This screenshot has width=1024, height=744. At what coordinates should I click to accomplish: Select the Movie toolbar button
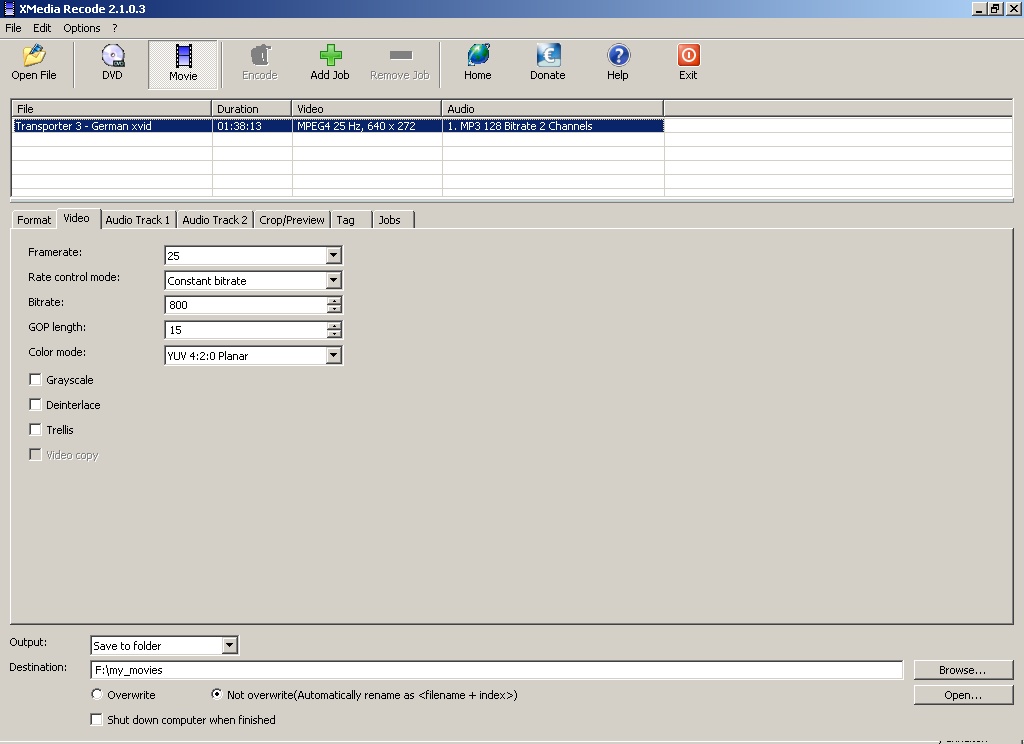[x=184, y=63]
